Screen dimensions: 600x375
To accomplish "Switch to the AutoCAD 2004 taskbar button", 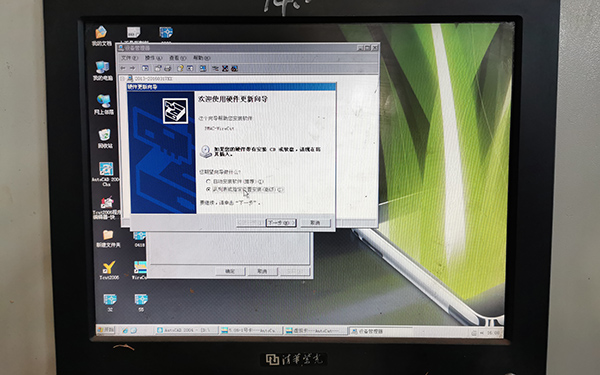I will [187, 330].
